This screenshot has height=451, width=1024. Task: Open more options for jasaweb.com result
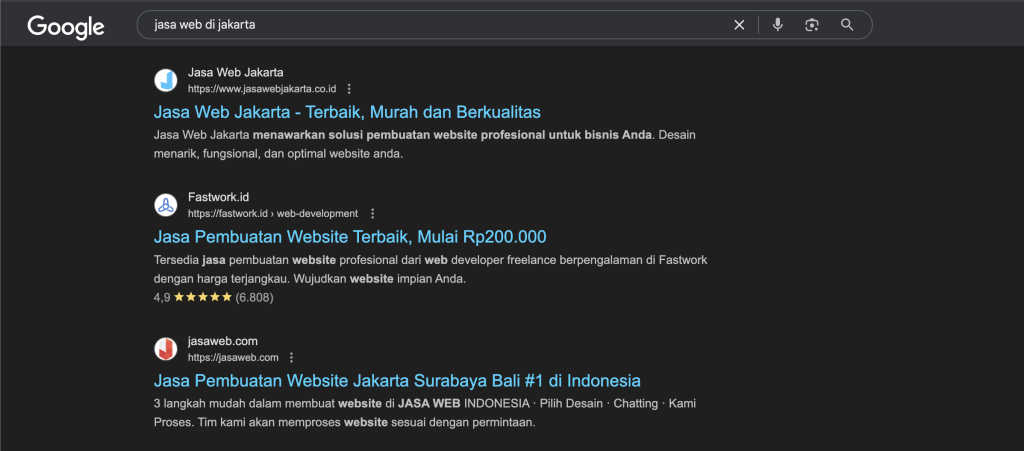click(292, 358)
